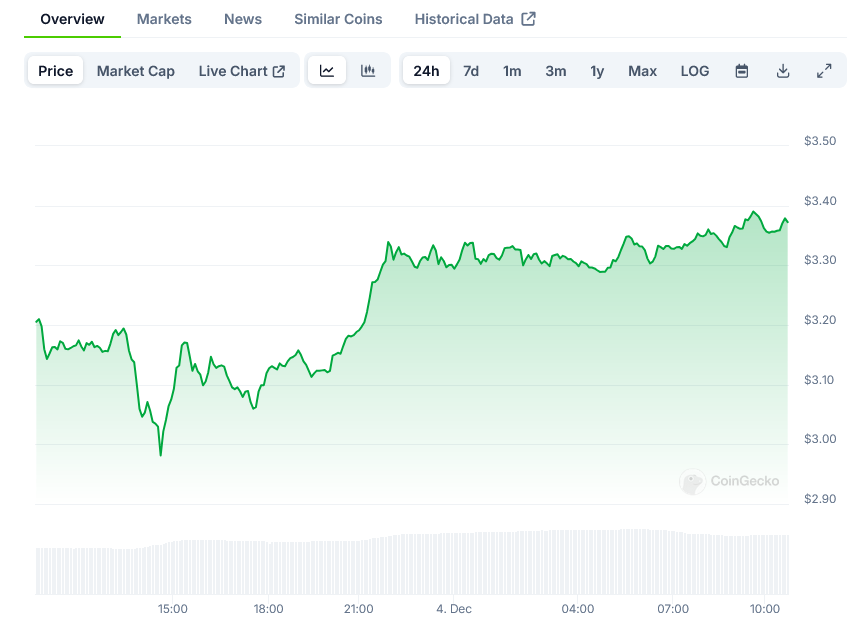Switch chart to Market Cap
Image resolution: width=847 pixels, height=634 pixels.
click(136, 71)
